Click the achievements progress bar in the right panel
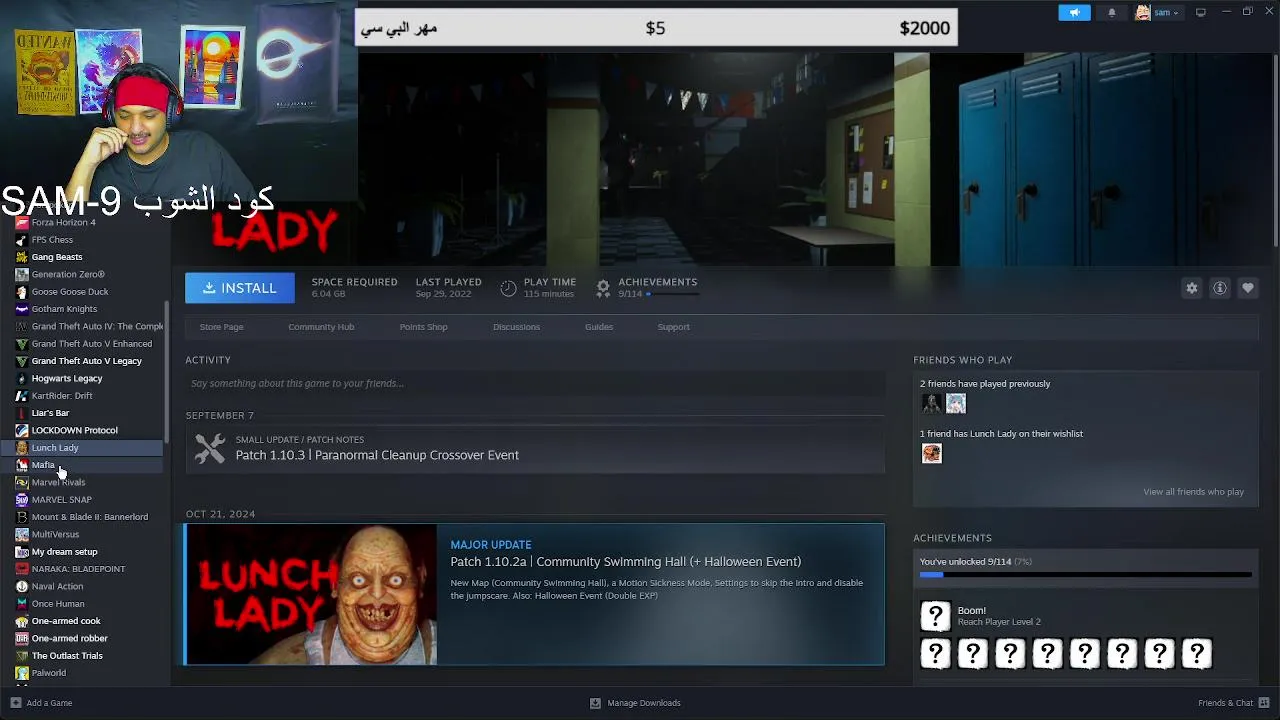Viewport: 1280px width, 720px height. click(x=1085, y=575)
